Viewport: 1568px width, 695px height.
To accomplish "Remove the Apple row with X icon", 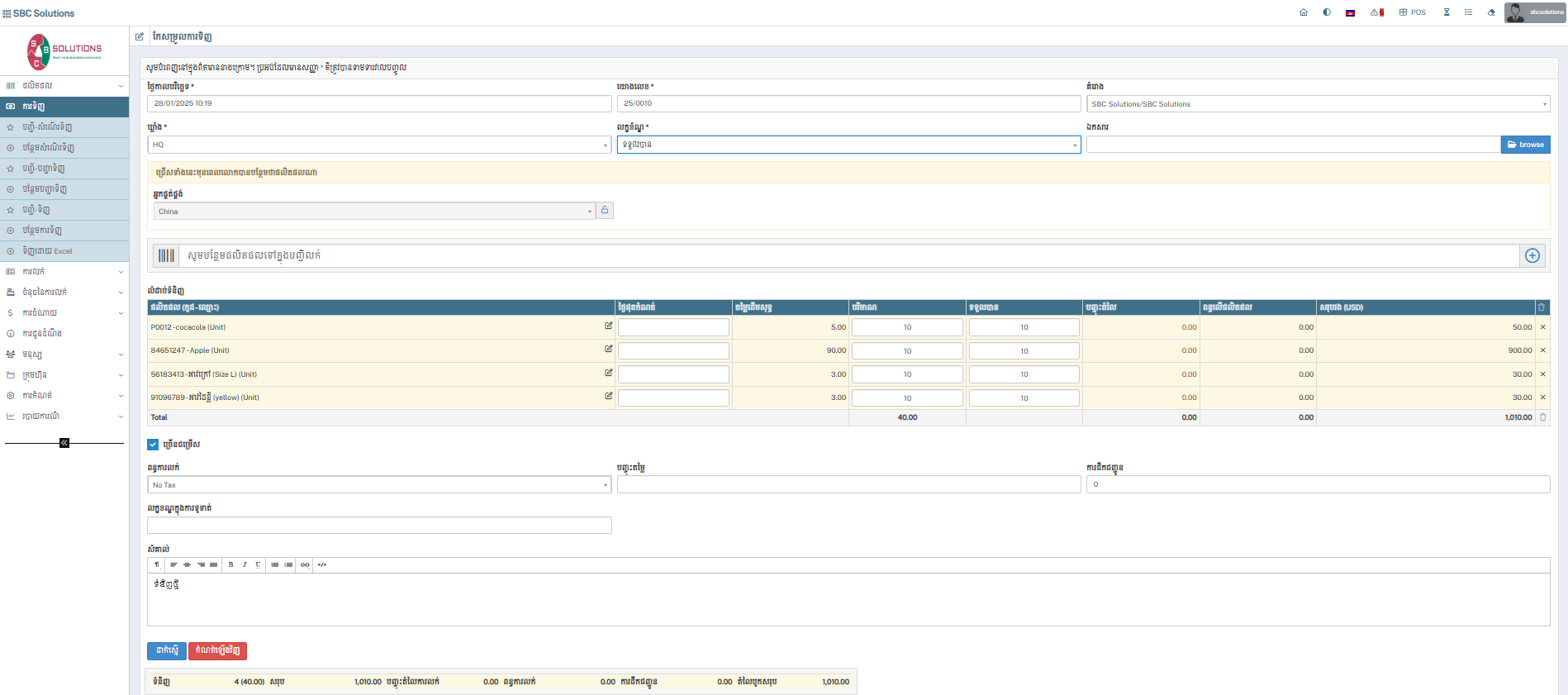I will click(1542, 350).
